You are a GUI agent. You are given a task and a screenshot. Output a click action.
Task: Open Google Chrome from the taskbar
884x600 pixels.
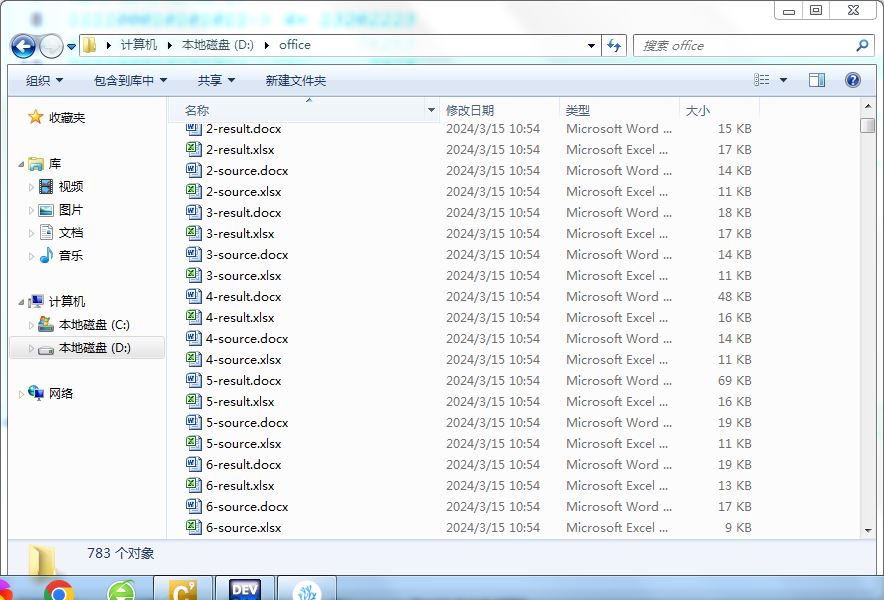click(59, 591)
